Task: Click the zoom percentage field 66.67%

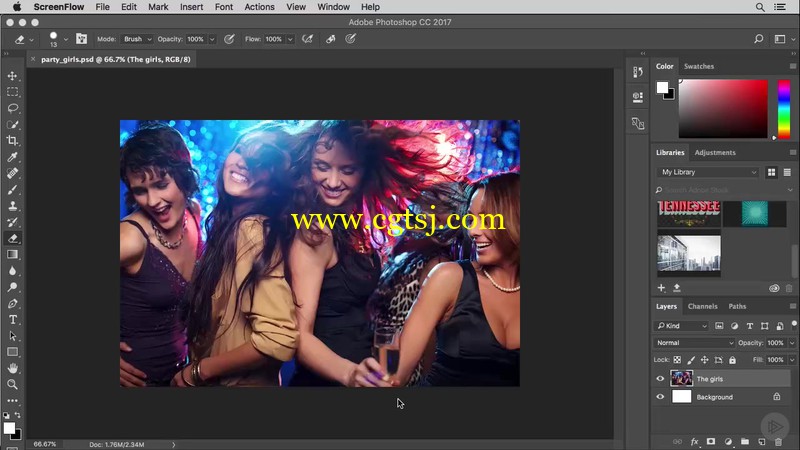Action: click(45, 444)
